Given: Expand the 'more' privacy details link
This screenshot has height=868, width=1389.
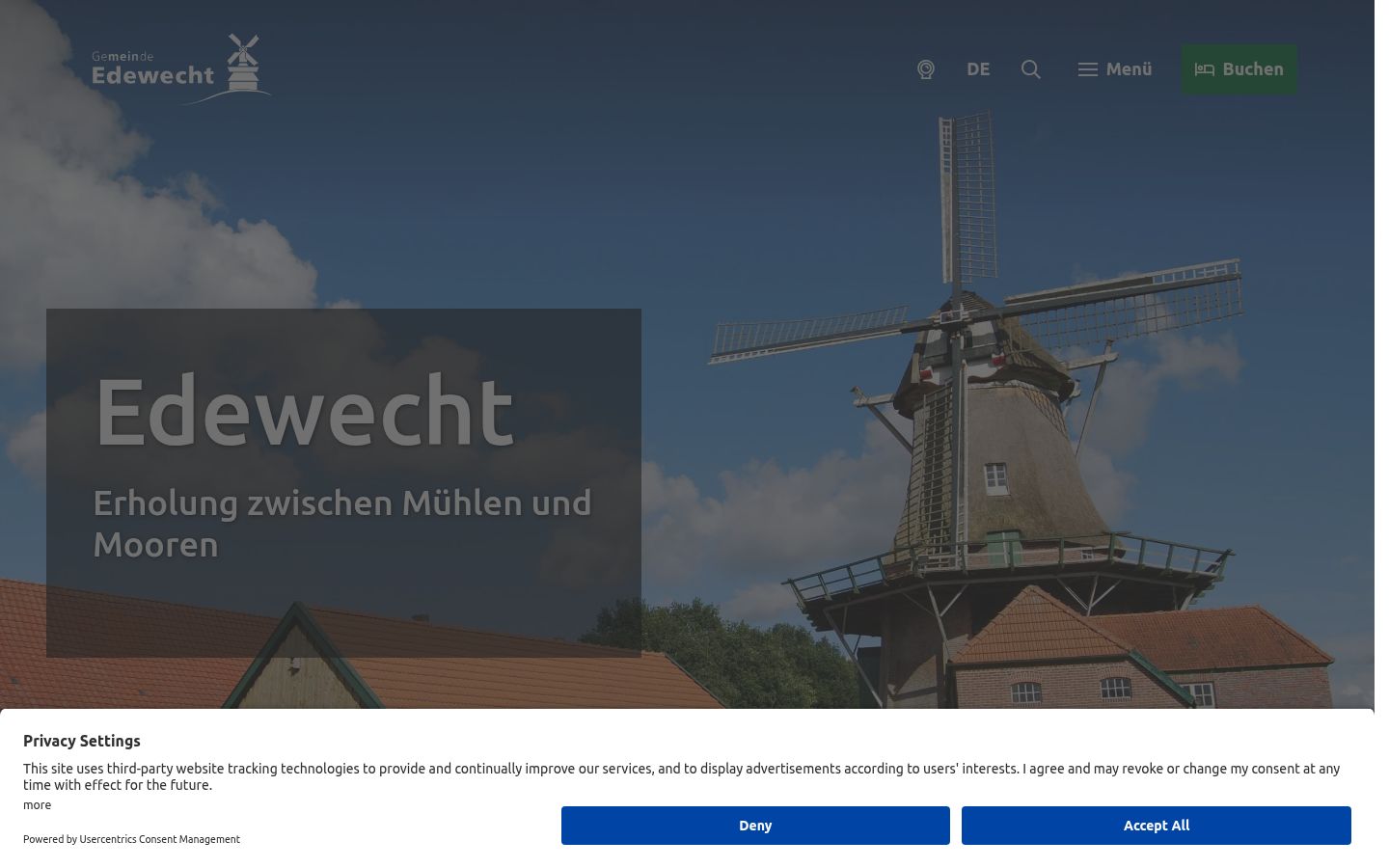Looking at the screenshot, I should [38, 805].
